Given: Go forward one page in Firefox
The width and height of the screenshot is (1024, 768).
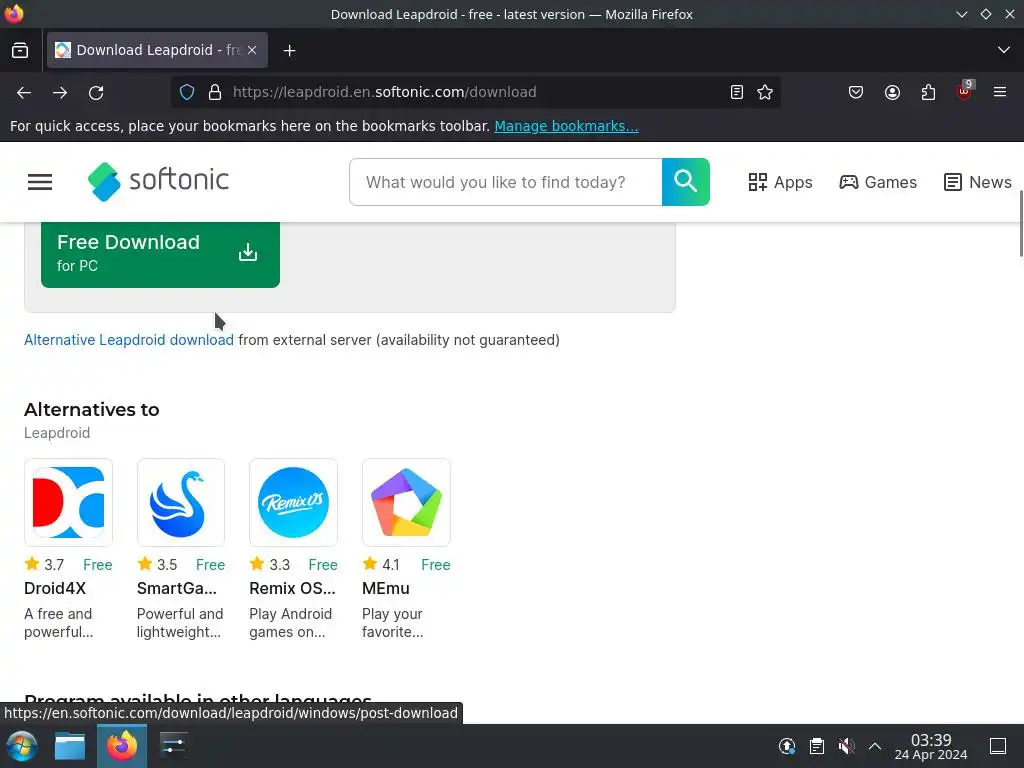Looking at the screenshot, I should tap(60, 93).
